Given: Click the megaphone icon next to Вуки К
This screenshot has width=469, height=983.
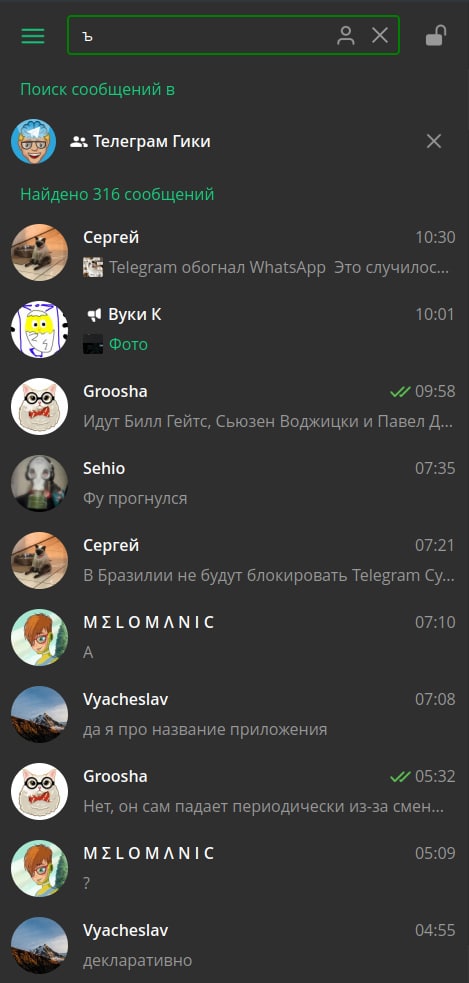Looking at the screenshot, I should (94, 315).
